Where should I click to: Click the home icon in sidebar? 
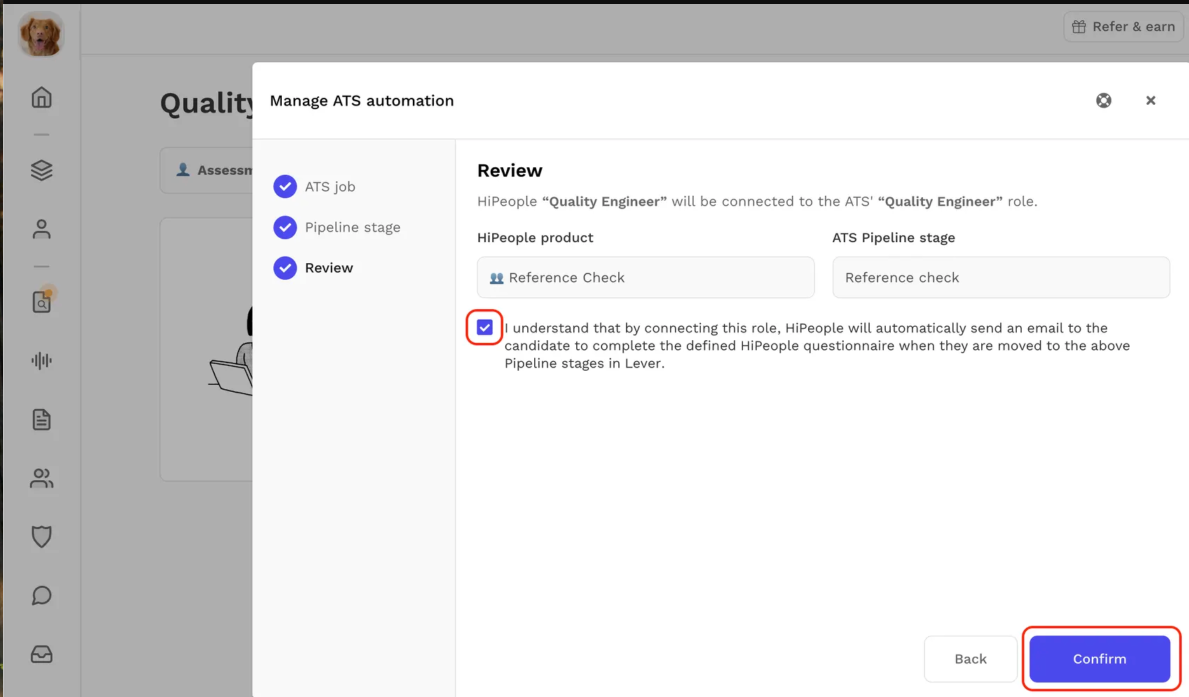[x=41, y=97]
